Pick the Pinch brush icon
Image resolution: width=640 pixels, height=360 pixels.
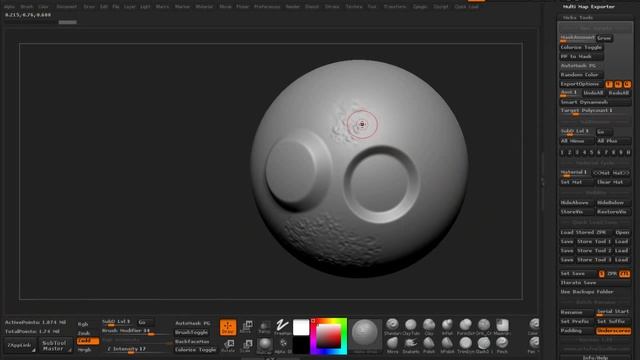pyautogui.click(x=502, y=345)
